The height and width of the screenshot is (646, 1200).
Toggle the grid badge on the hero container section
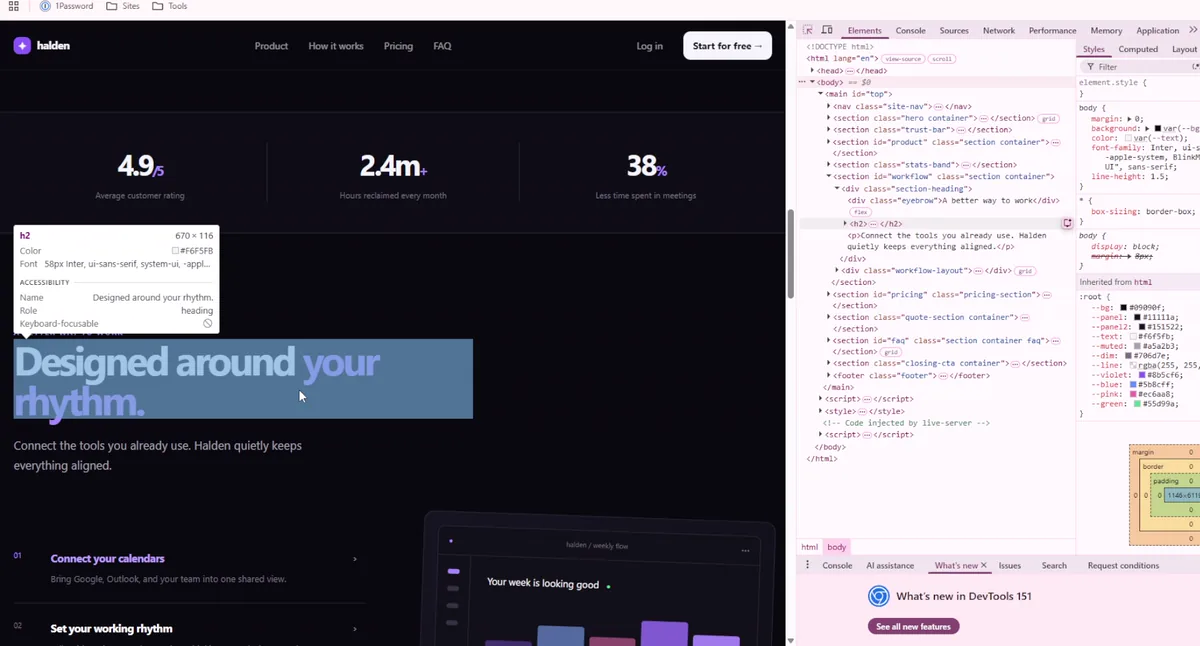click(x=1049, y=118)
